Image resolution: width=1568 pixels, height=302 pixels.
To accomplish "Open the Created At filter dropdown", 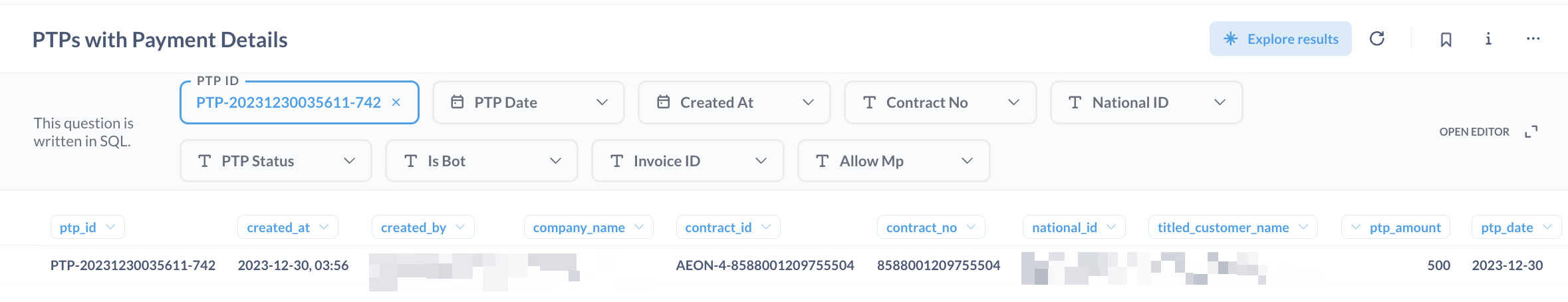I will tap(733, 102).
